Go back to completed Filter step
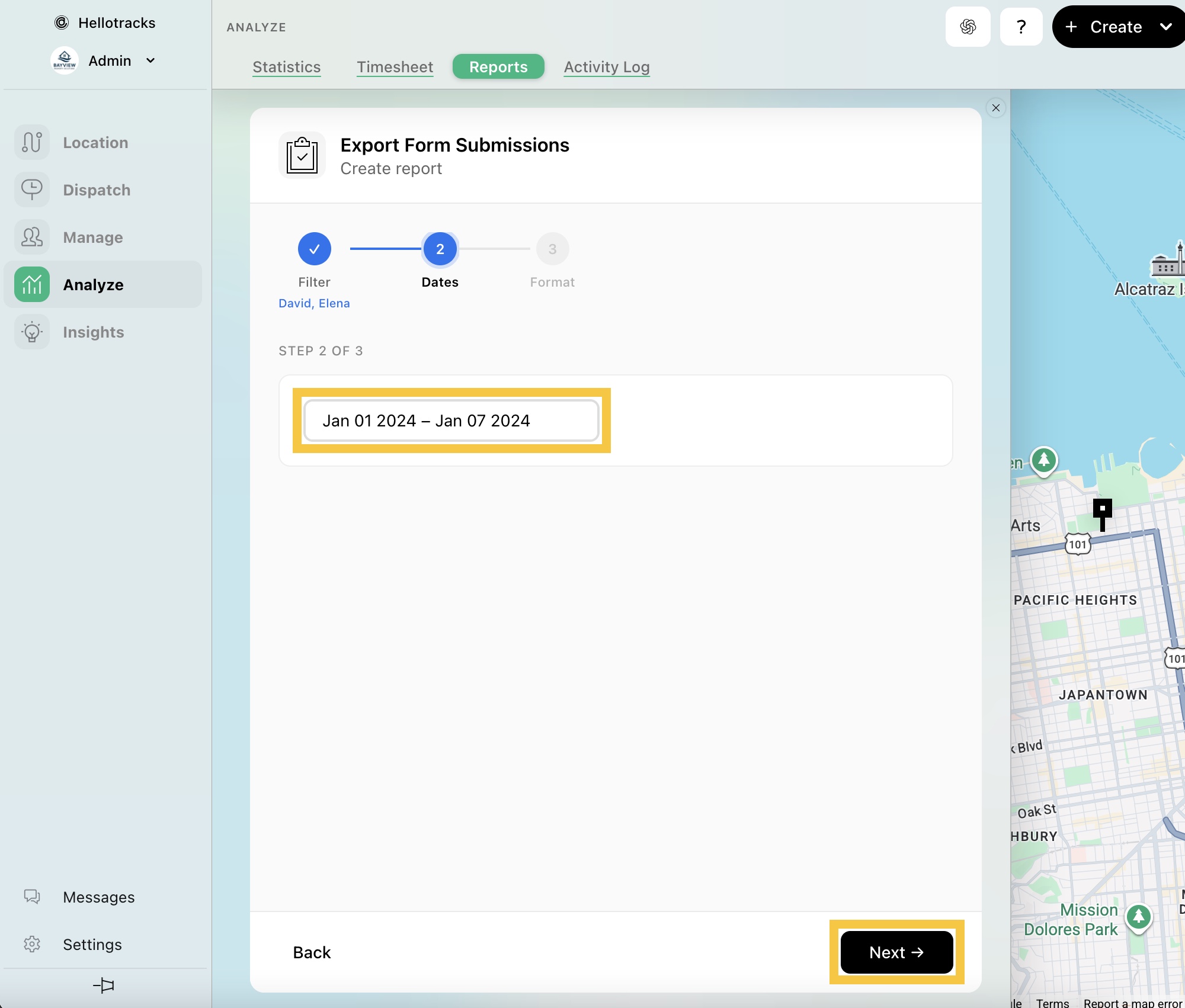The image size is (1185, 1008). [x=314, y=249]
